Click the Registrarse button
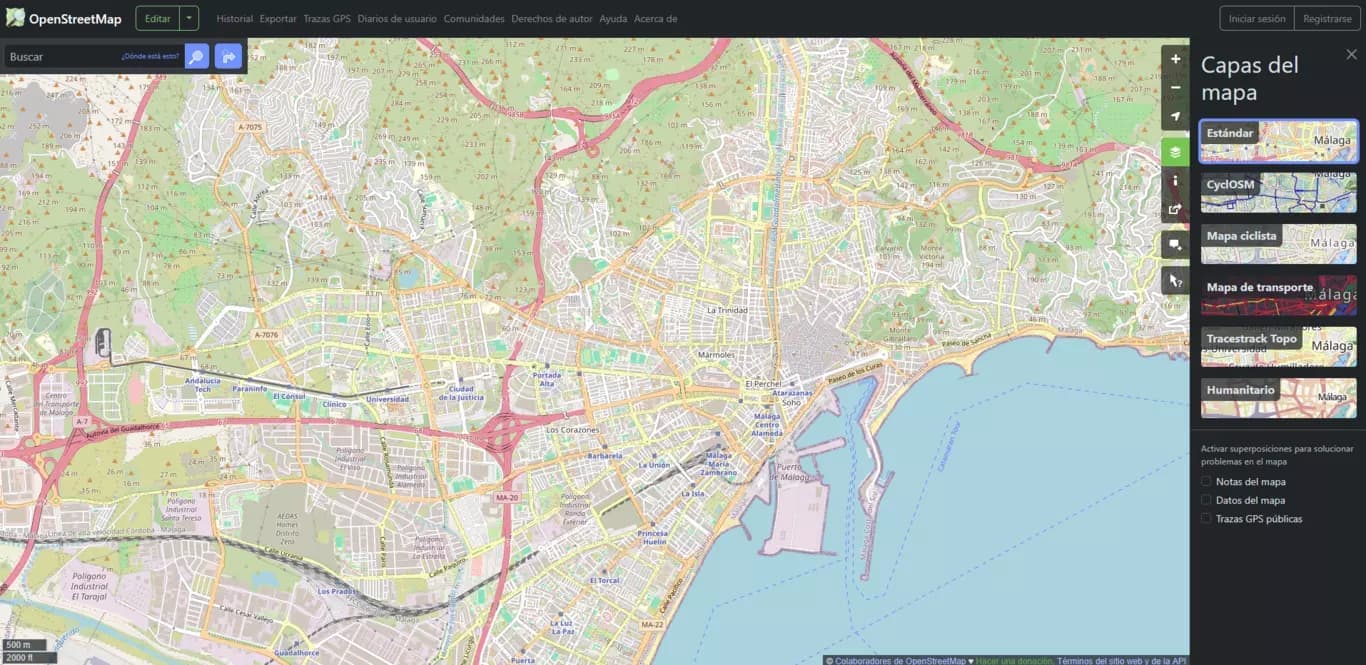 click(x=1327, y=18)
